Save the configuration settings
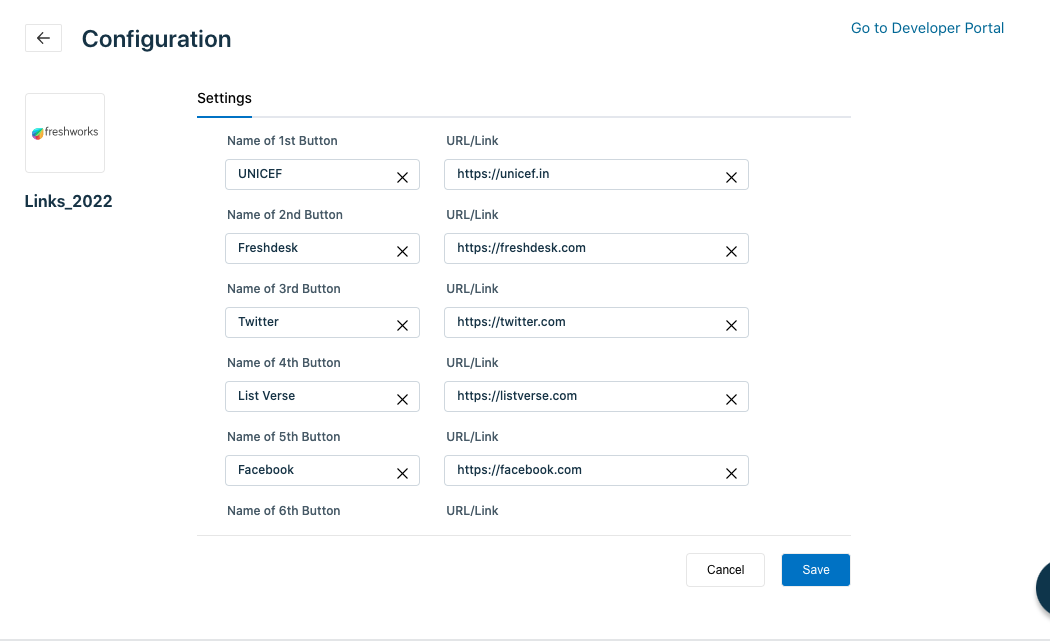Screen dimensions: 1050x641 click(x=816, y=570)
